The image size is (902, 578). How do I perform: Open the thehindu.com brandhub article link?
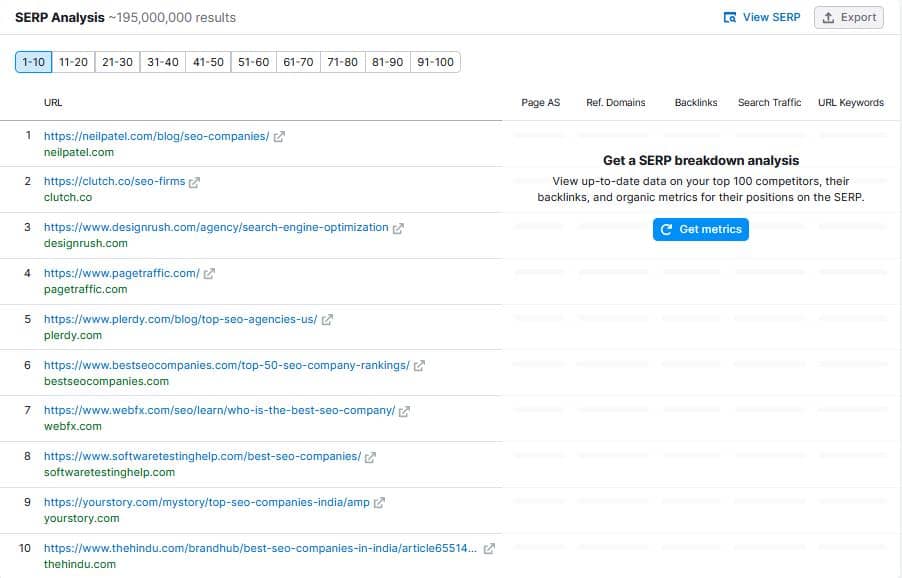[261, 548]
